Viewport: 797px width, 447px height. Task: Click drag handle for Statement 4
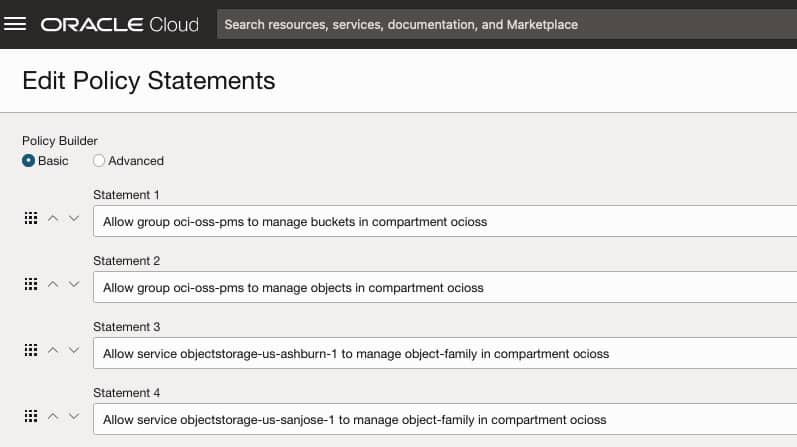click(30, 417)
